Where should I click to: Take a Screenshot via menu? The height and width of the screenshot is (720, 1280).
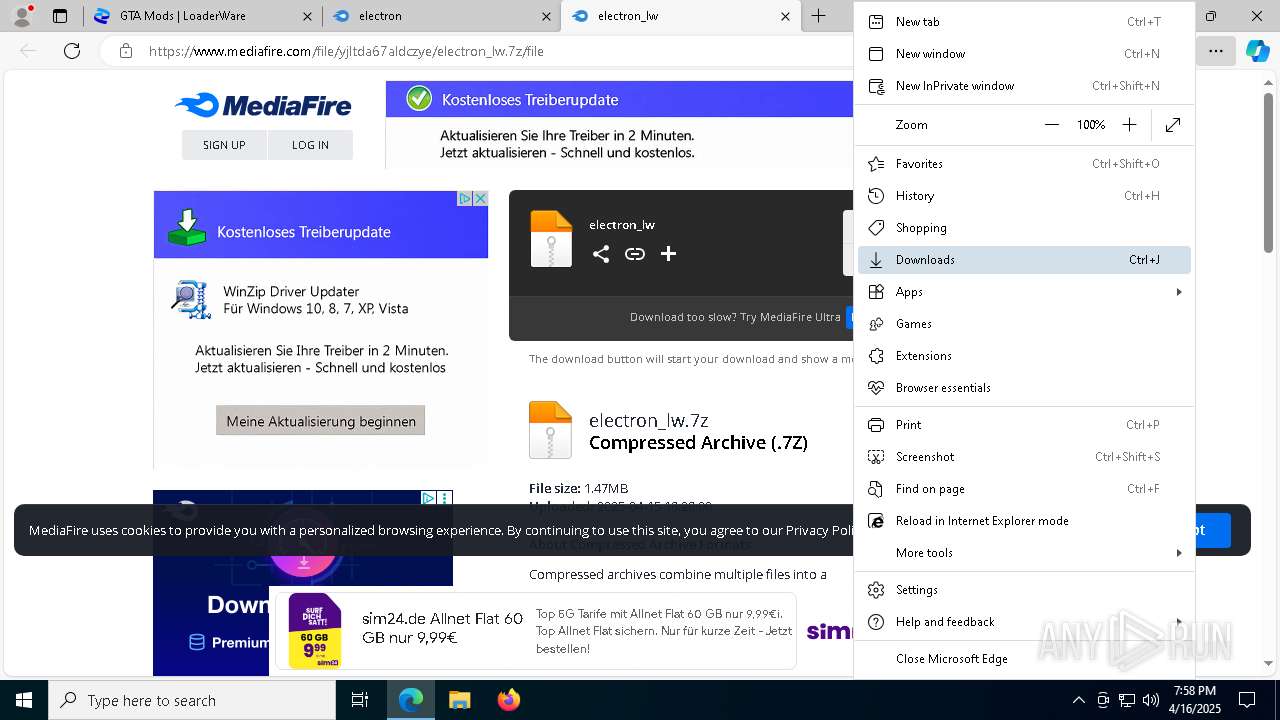pos(1024,457)
